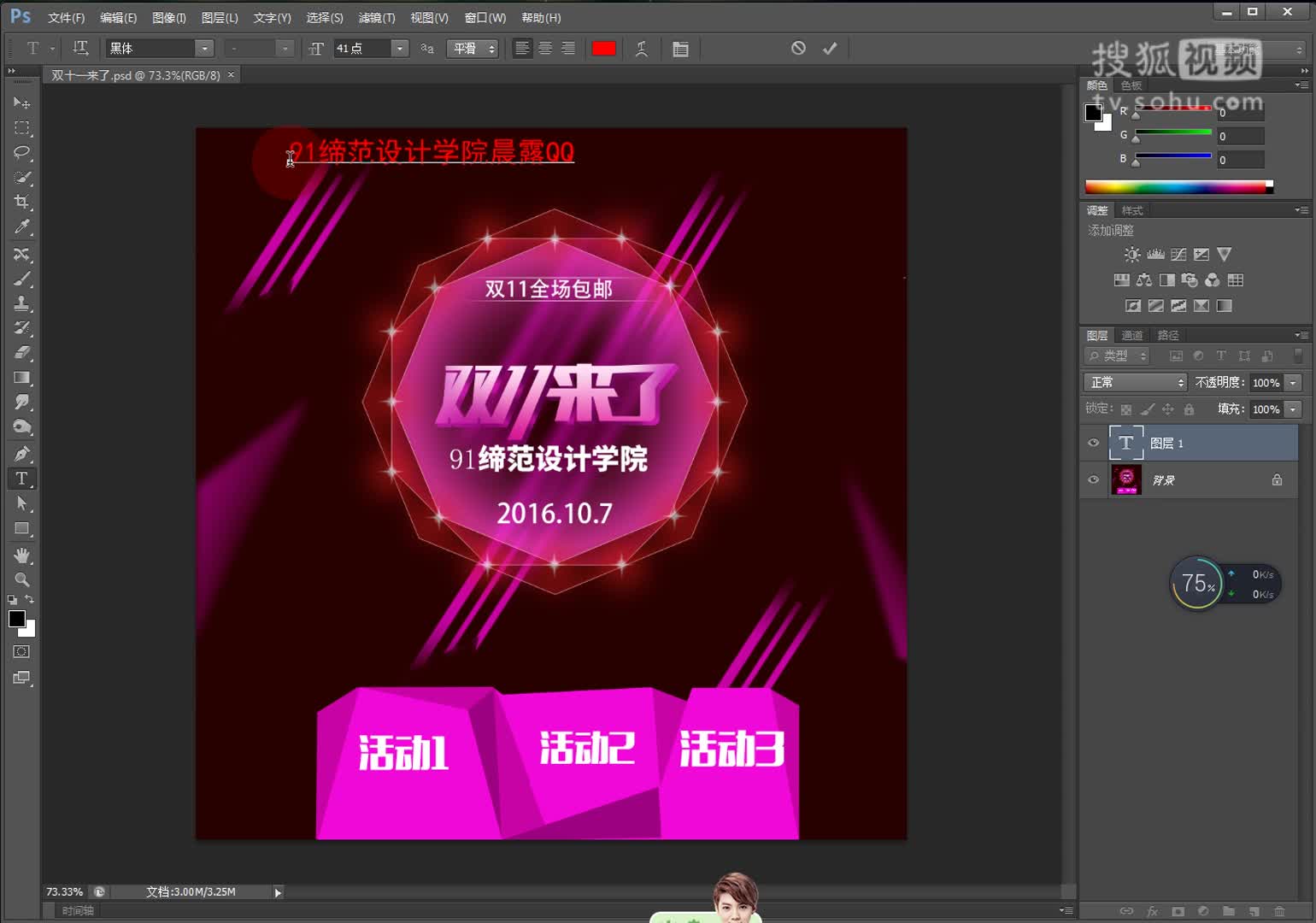Screen dimensions: 1316x923
Task: Select the Lasso tool
Action: click(21, 153)
